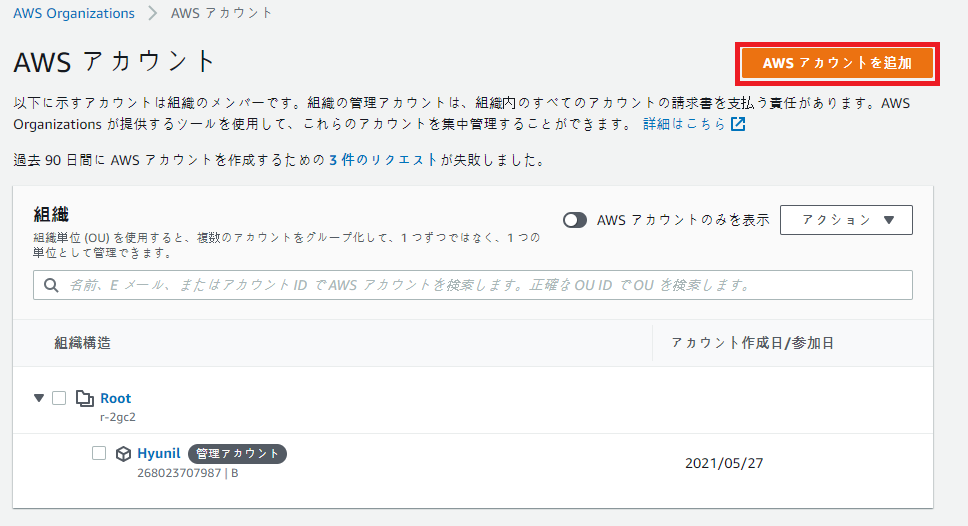Focus the account search input field
Image resolution: width=968 pixels, height=526 pixels.
point(480,285)
